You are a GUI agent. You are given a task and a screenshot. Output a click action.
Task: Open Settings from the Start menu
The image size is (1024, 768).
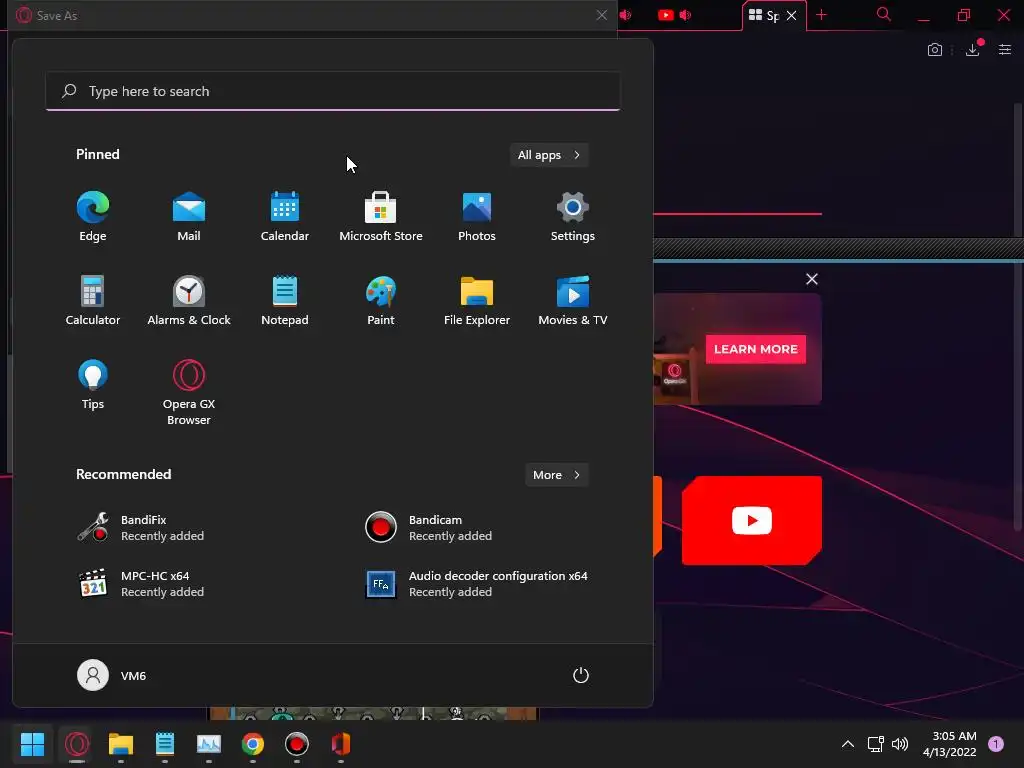pos(573,217)
